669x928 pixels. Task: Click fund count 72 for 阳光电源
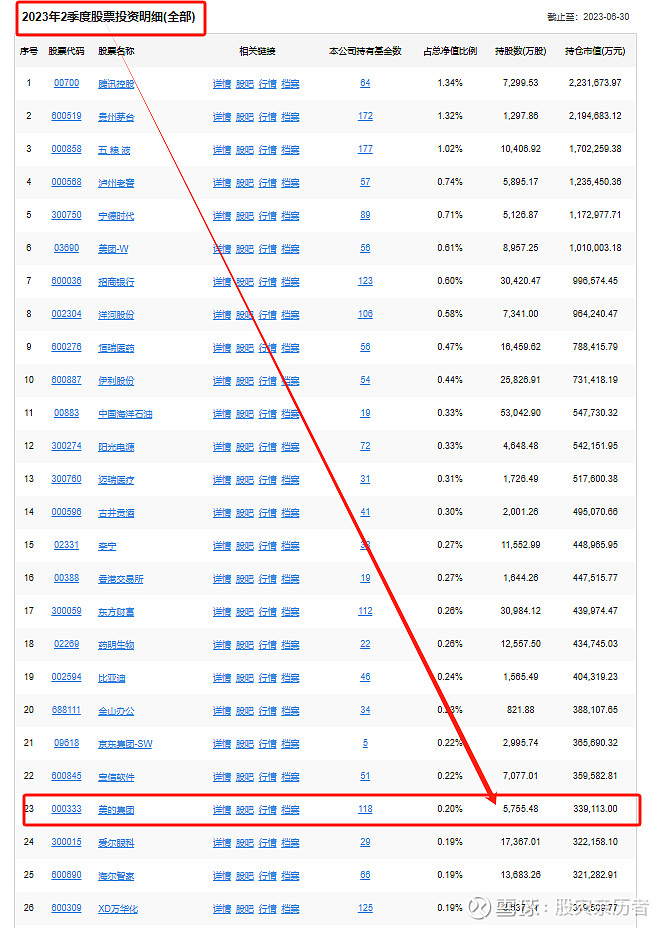(365, 447)
